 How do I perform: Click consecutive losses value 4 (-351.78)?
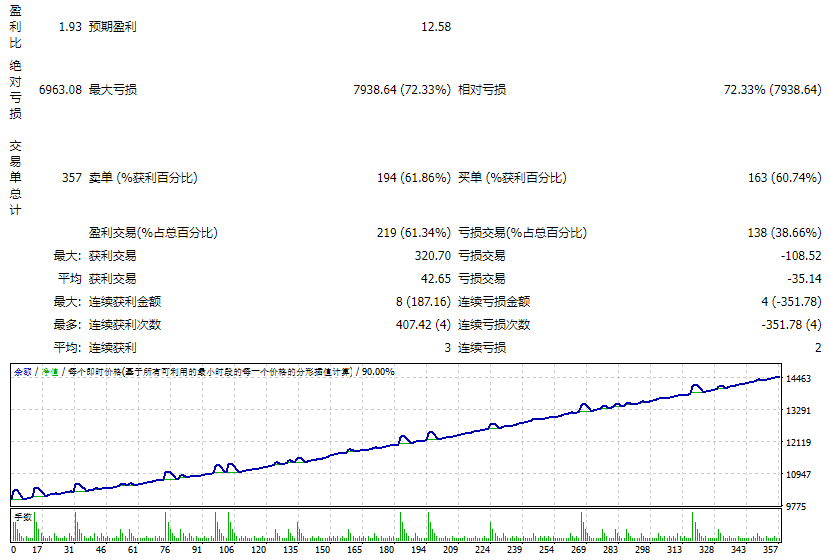(x=791, y=302)
